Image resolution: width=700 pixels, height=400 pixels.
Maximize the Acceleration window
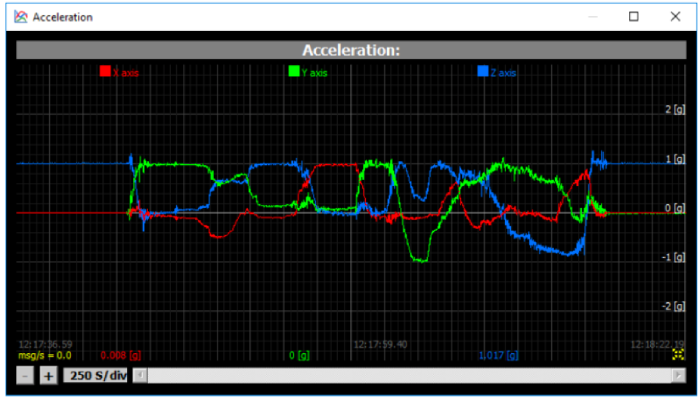click(633, 17)
